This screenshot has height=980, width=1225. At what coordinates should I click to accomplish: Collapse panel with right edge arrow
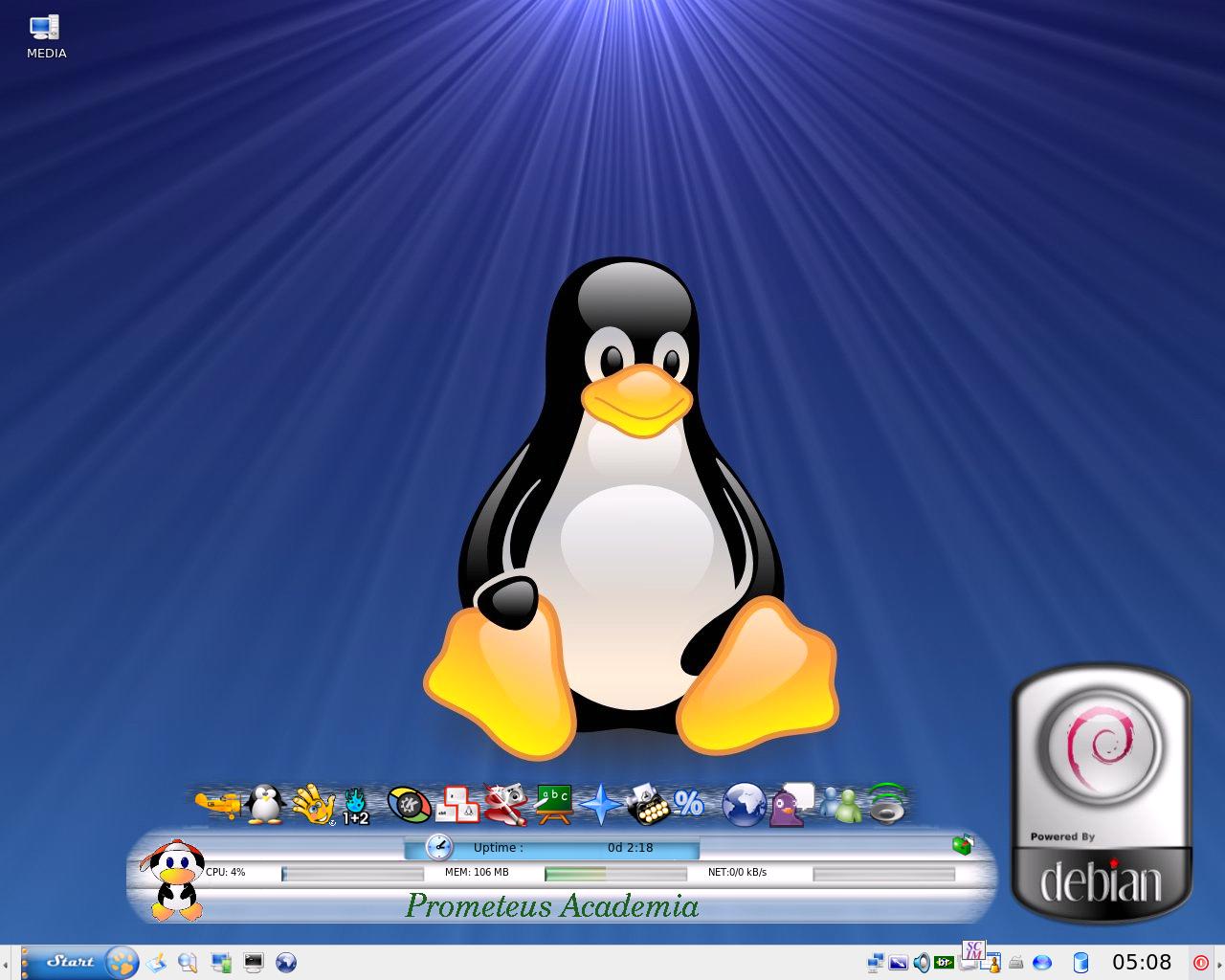pyautogui.click(x=1220, y=963)
